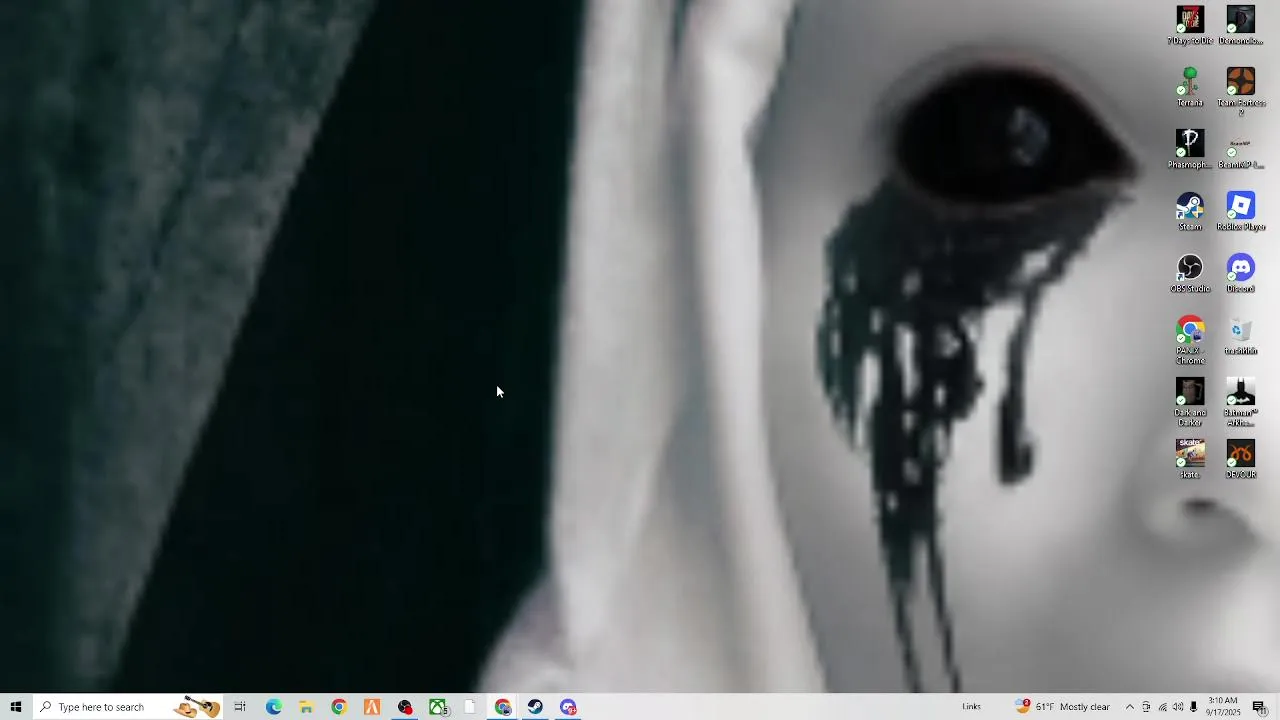Click the microphone tray icon

1194,707
